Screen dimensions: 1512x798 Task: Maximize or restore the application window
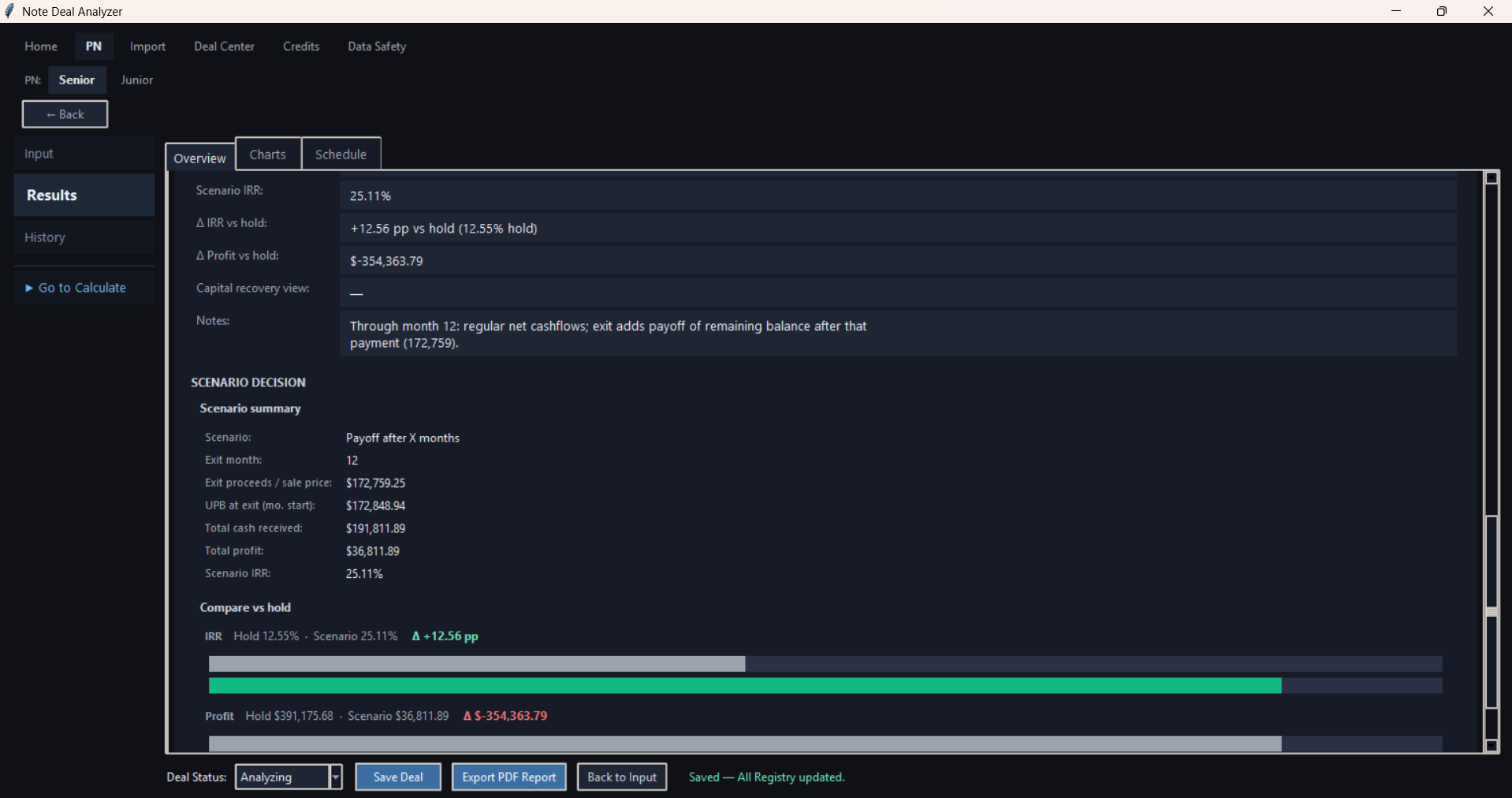tap(1442, 11)
